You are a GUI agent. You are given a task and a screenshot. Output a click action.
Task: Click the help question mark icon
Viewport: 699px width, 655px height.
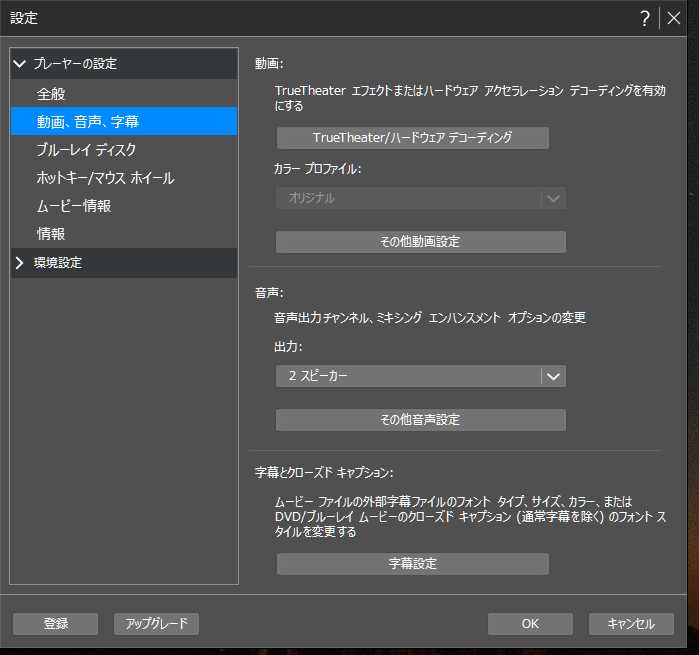click(x=645, y=19)
